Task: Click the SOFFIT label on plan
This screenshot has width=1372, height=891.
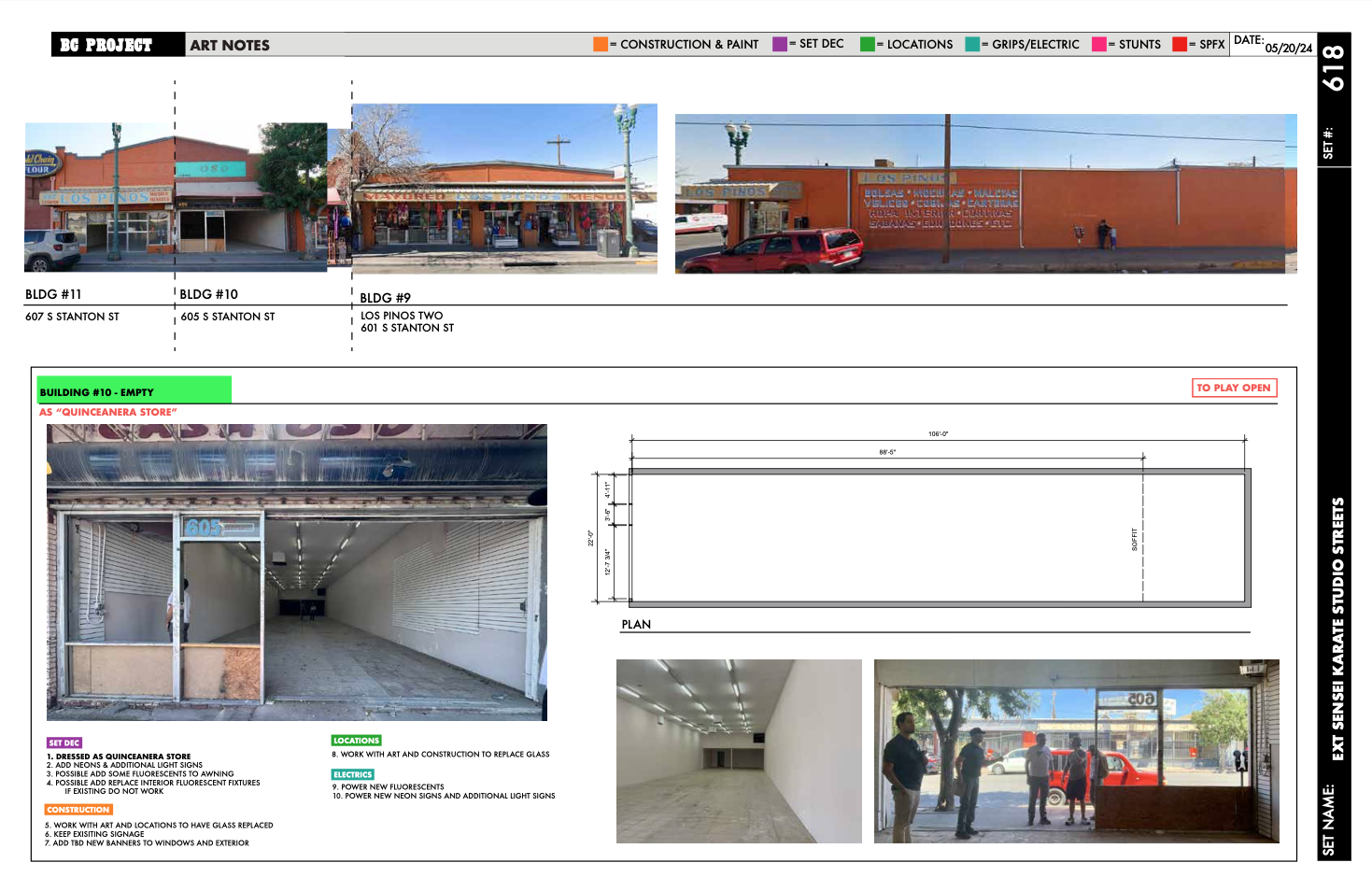Action: tap(1135, 539)
